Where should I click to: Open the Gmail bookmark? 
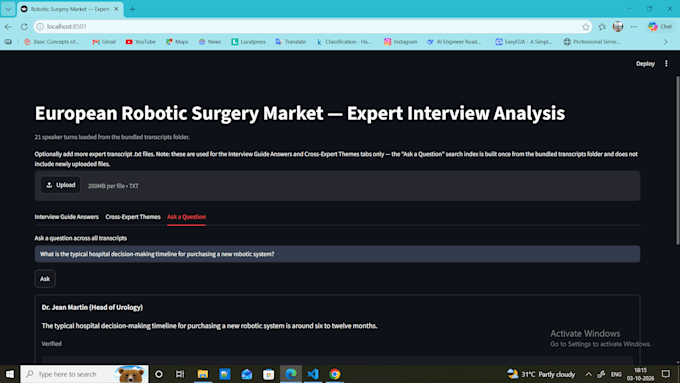(104, 42)
